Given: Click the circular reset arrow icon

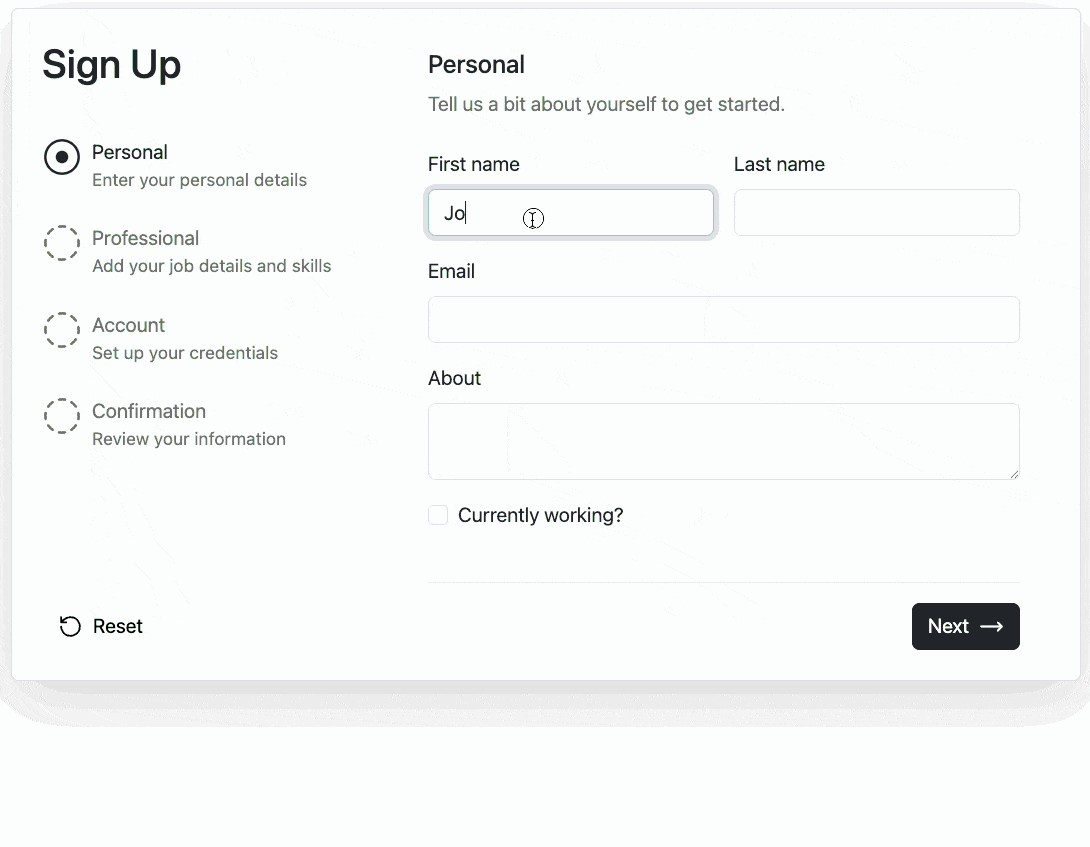Looking at the screenshot, I should (x=69, y=626).
